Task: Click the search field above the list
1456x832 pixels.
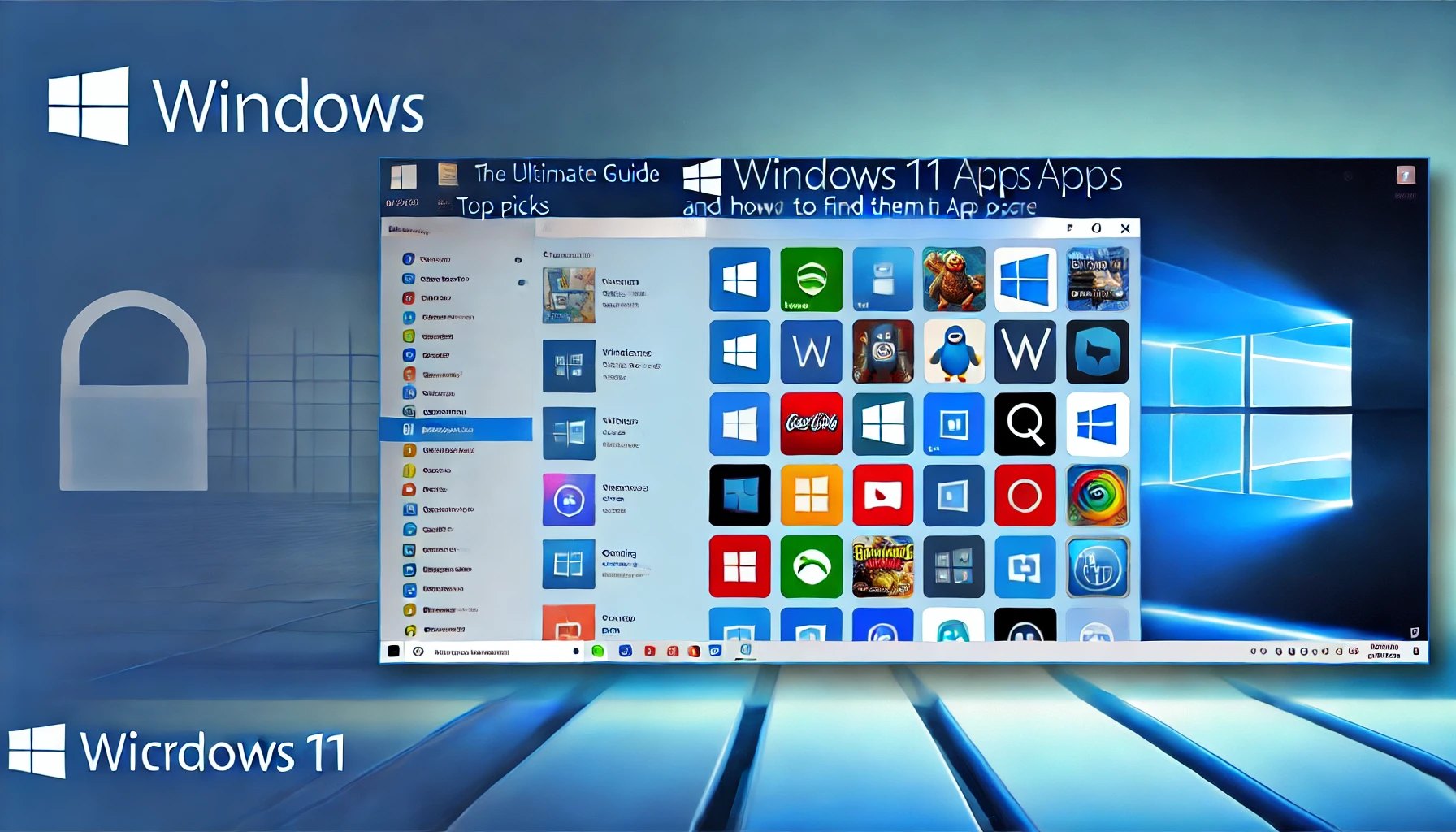Action: pyautogui.click(x=621, y=229)
